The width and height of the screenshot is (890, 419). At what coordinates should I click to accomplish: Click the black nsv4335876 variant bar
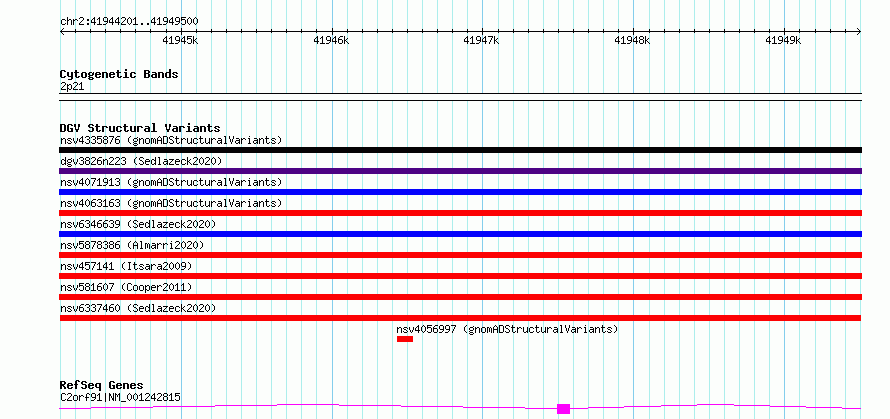[x=460, y=150]
